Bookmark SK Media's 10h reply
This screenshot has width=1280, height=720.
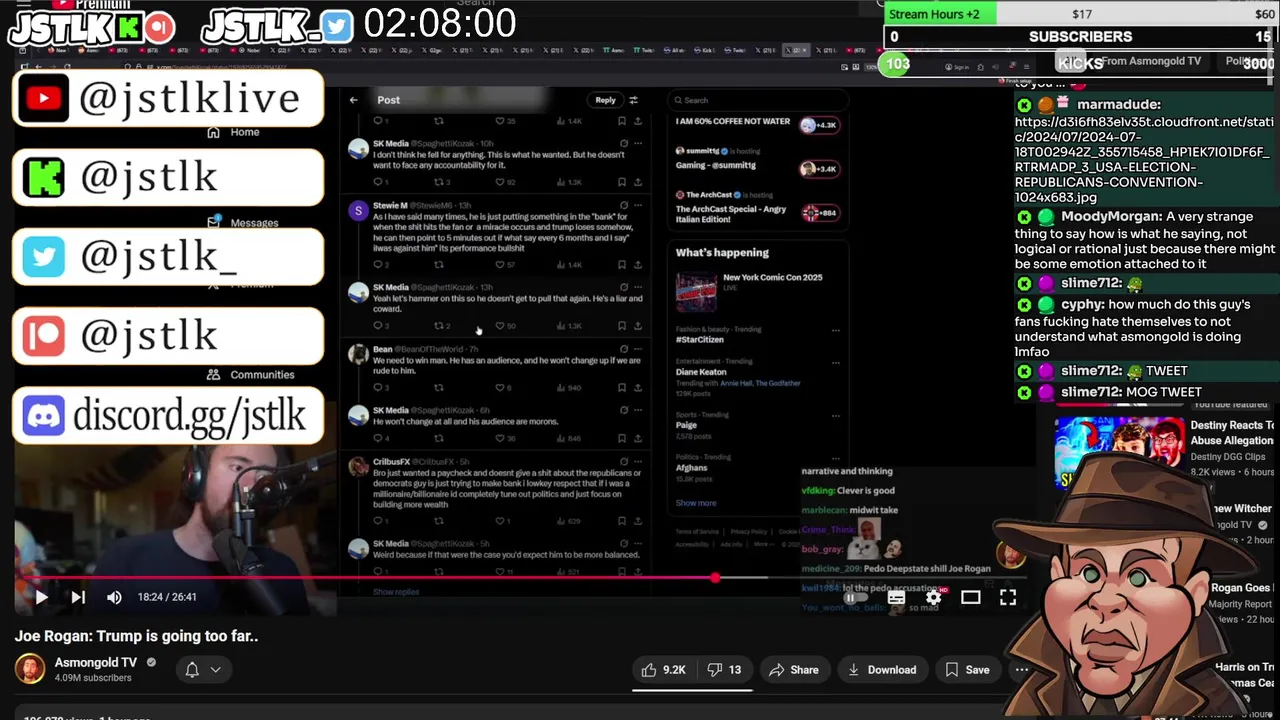click(x=622, y=182)
